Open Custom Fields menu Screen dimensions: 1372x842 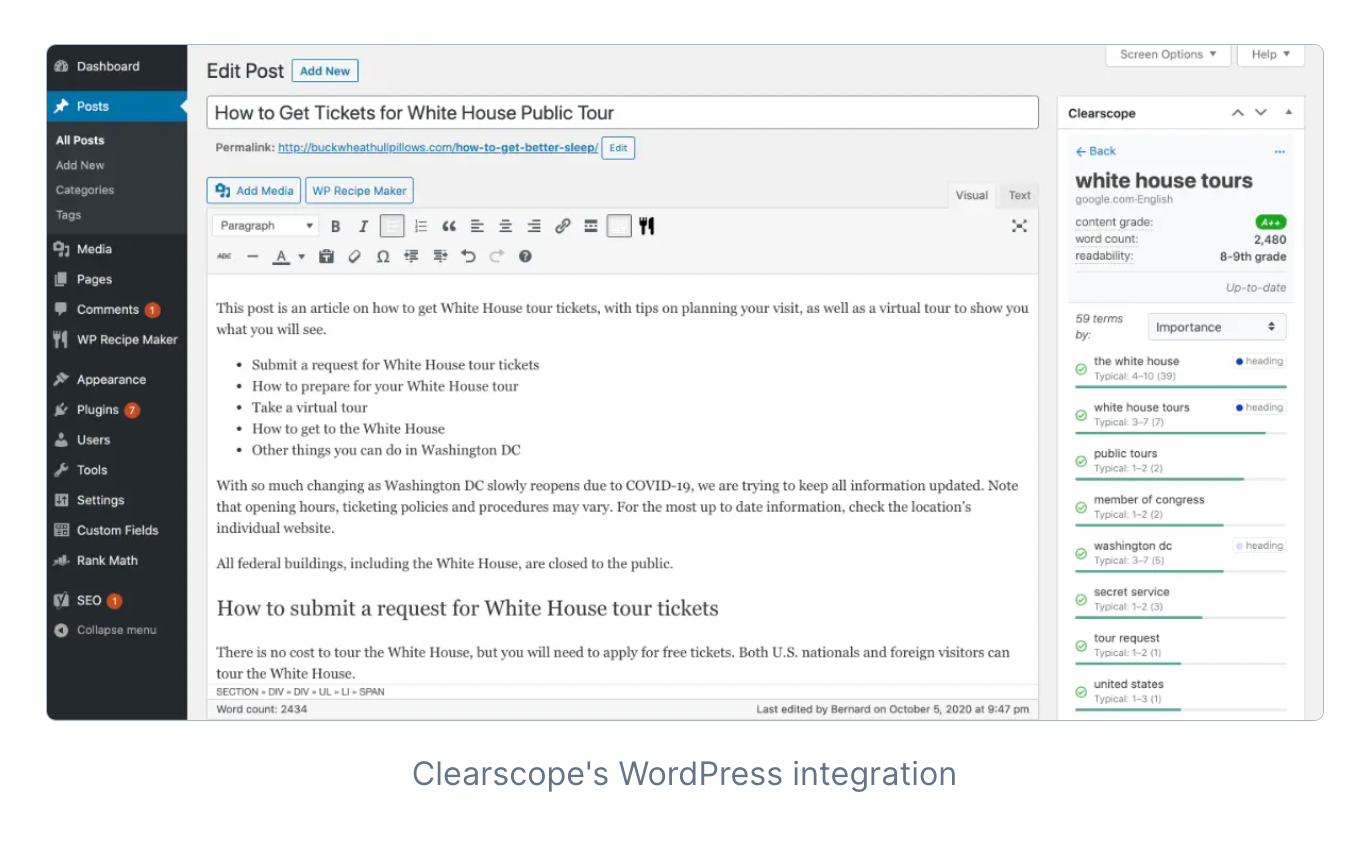[x=117, y=530]
